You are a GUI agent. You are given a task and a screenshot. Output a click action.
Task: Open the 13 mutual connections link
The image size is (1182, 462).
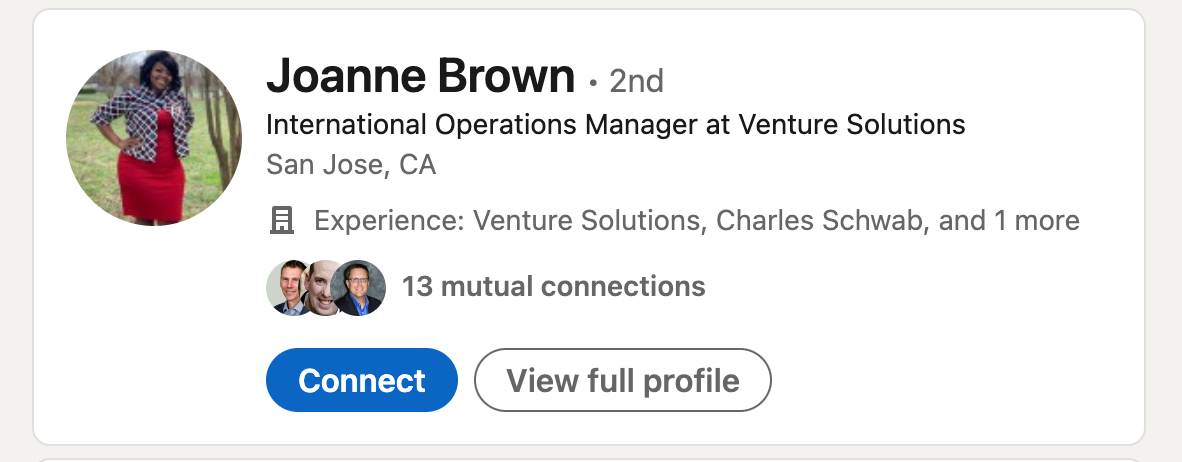(553, 288)
